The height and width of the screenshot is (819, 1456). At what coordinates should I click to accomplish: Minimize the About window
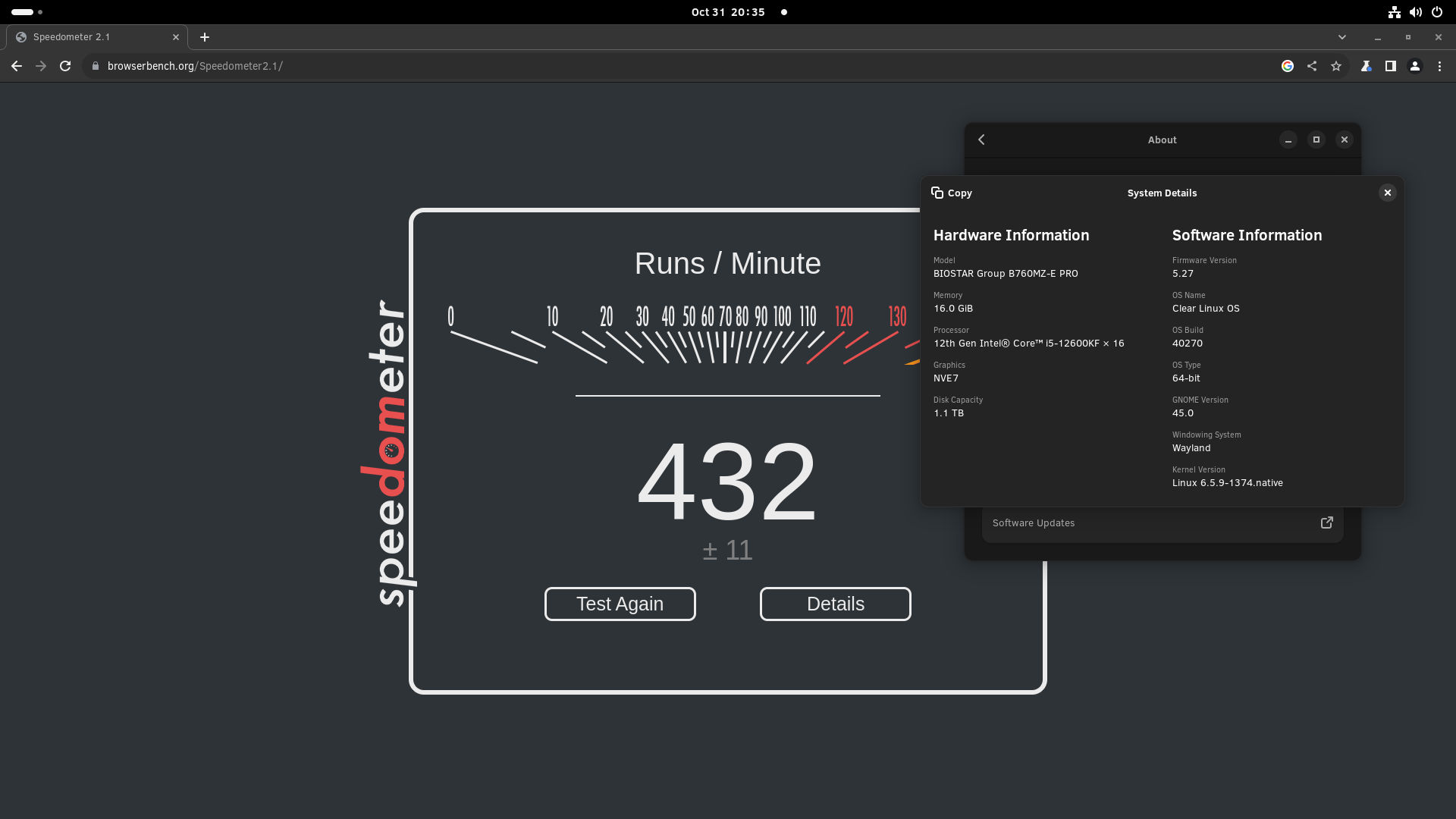(x=1288, y=140)
